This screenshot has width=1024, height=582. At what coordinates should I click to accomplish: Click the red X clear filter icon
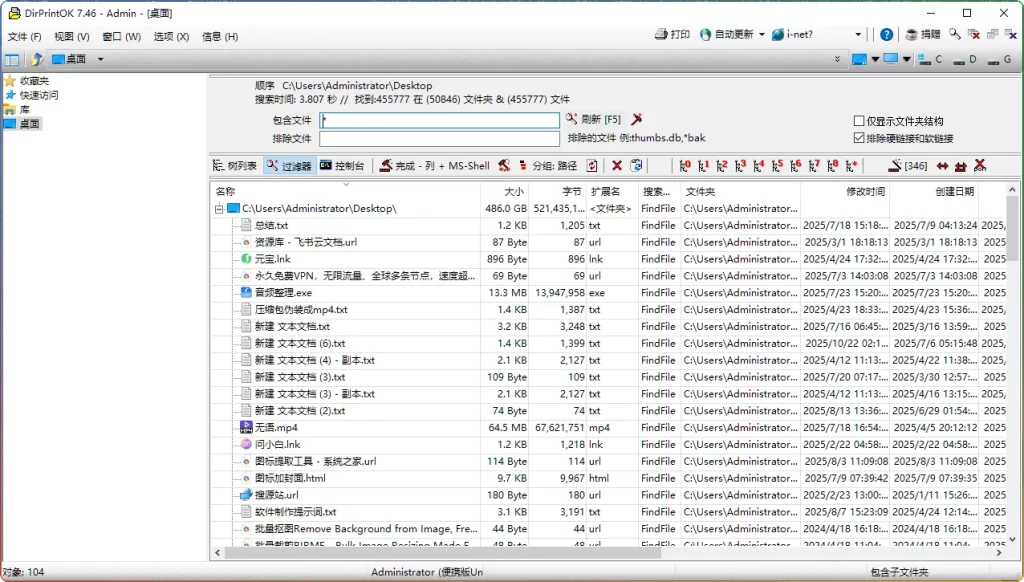pos(617,165)
